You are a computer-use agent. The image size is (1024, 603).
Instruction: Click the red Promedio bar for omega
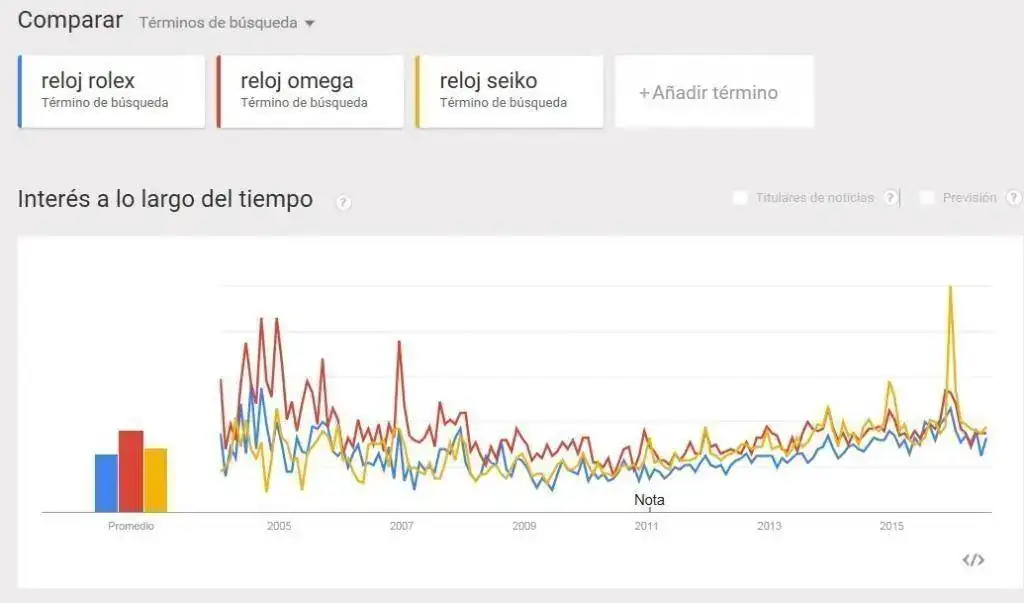131,471
